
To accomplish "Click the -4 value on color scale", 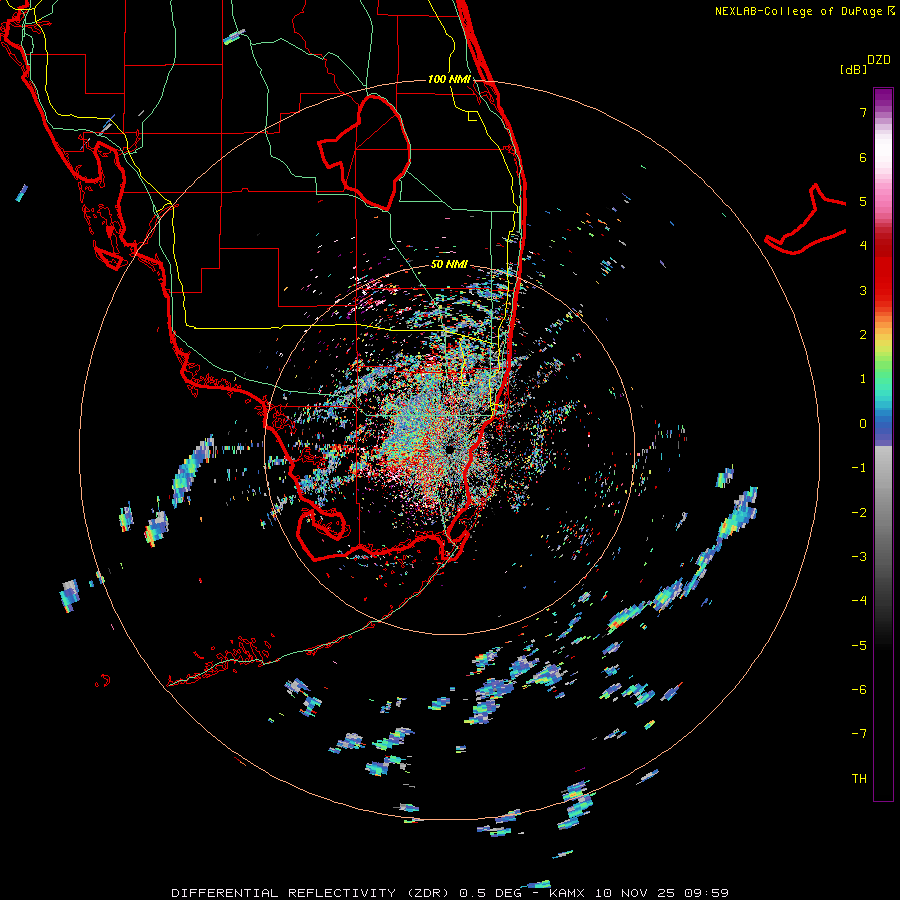I will [x=859, y=601].
